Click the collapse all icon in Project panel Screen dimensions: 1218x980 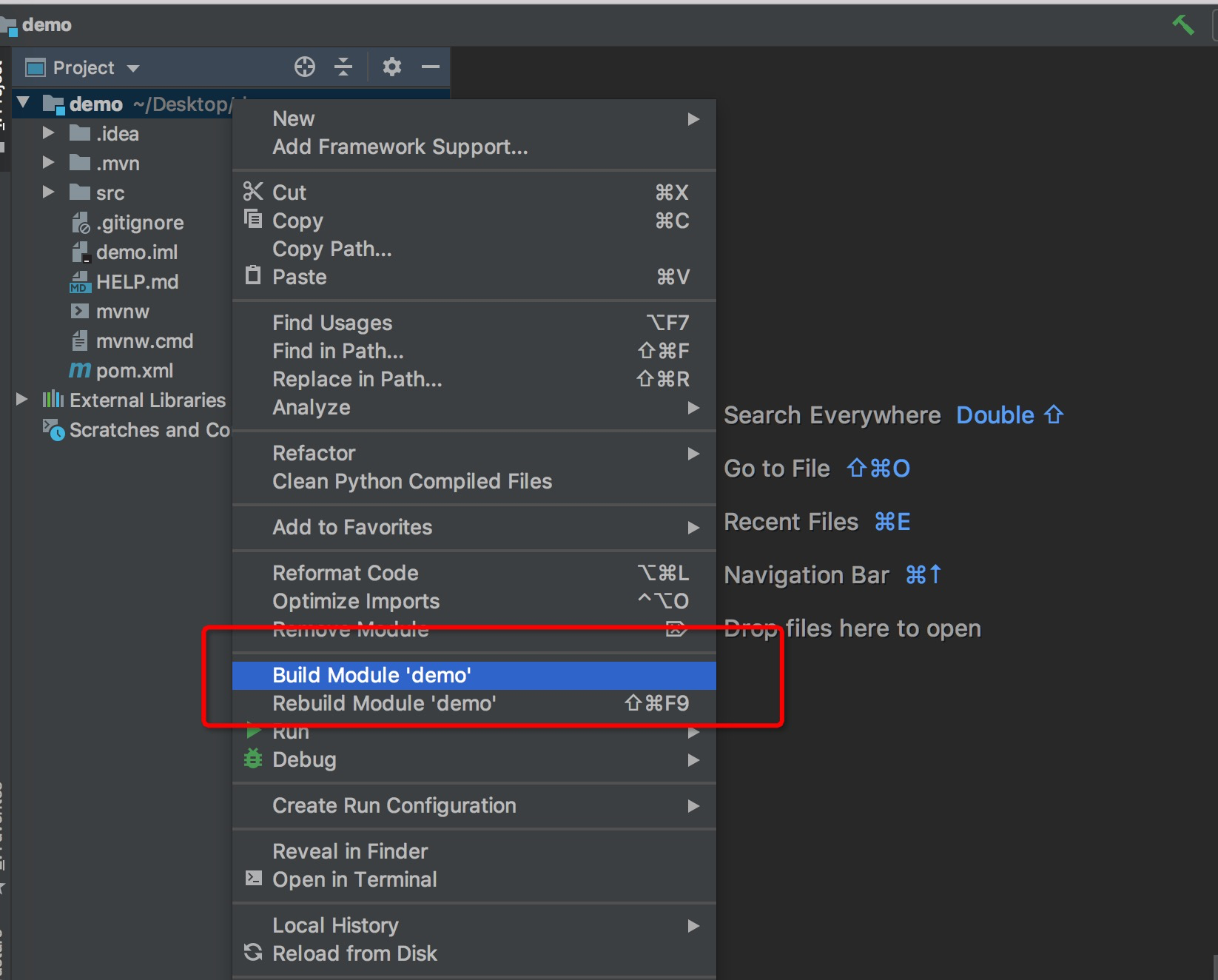(343, 67)
